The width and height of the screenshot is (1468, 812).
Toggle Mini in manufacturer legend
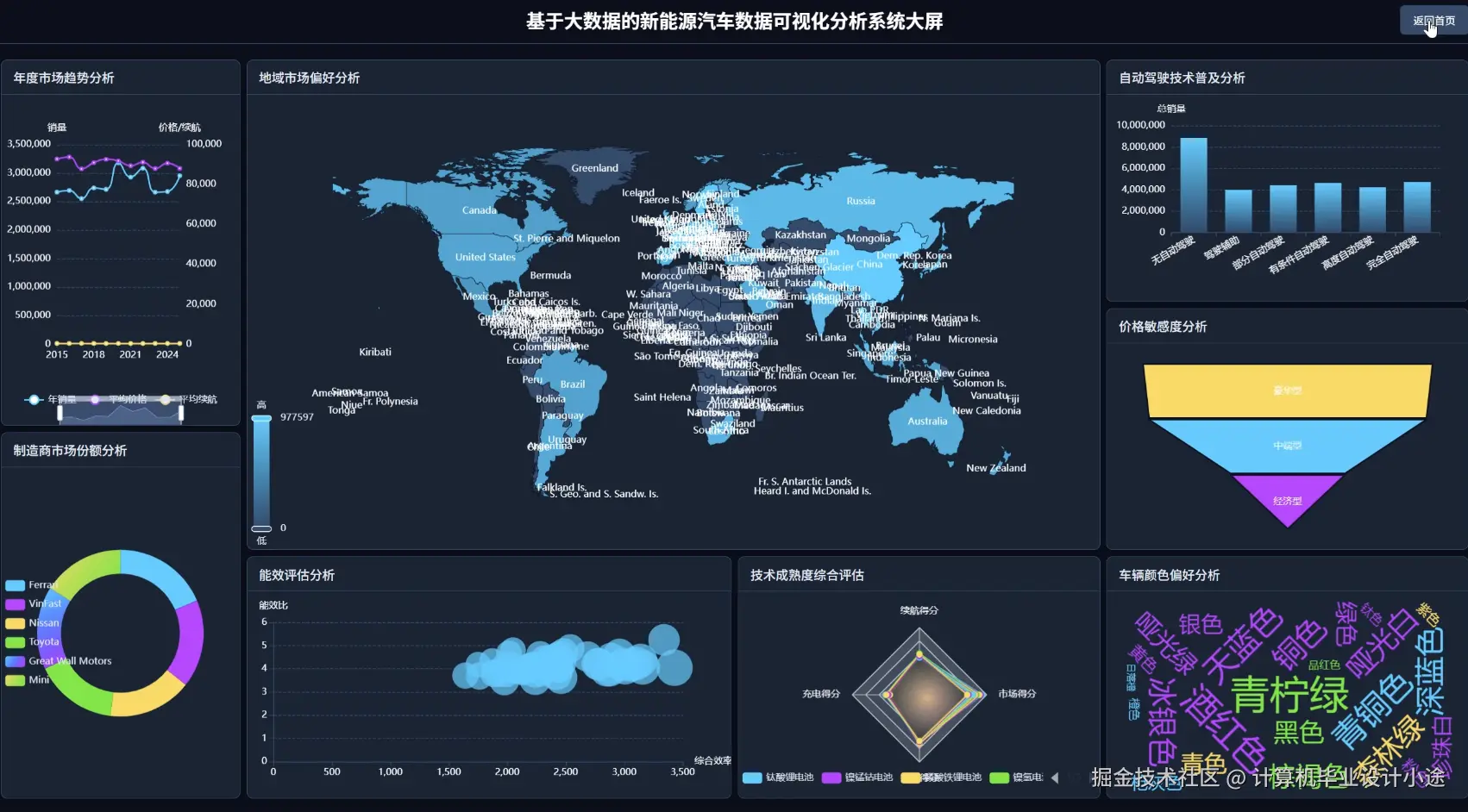[28, 680]
